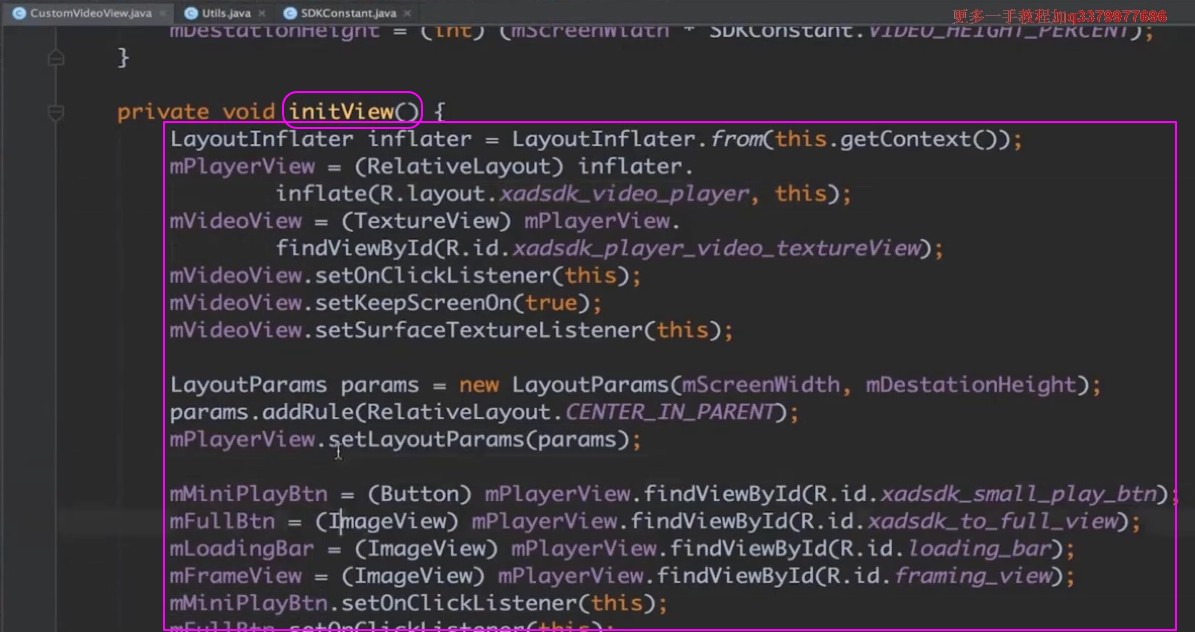Select the CustomVideoView.java tab

pos(90,14)
